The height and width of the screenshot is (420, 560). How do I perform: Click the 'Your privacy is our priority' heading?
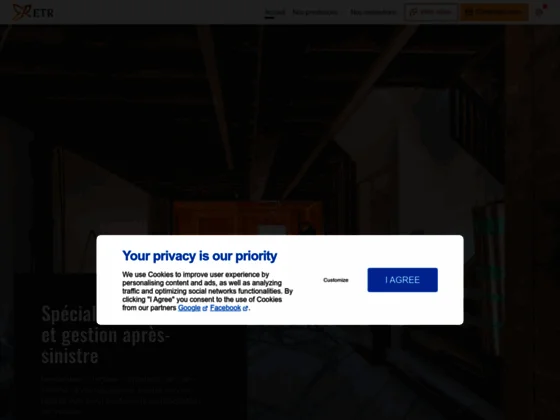200,256
